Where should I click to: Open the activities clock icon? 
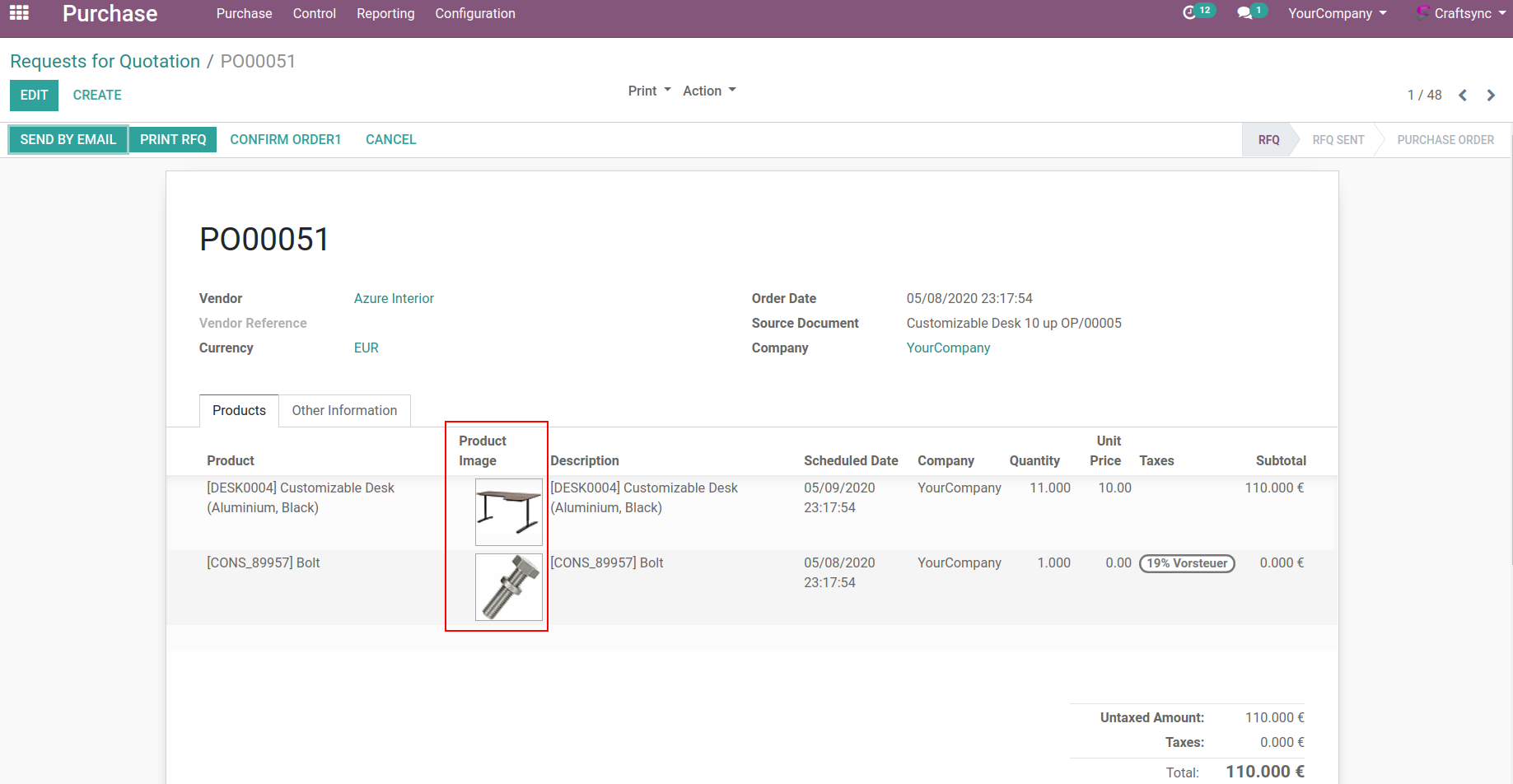point(1188,13)
